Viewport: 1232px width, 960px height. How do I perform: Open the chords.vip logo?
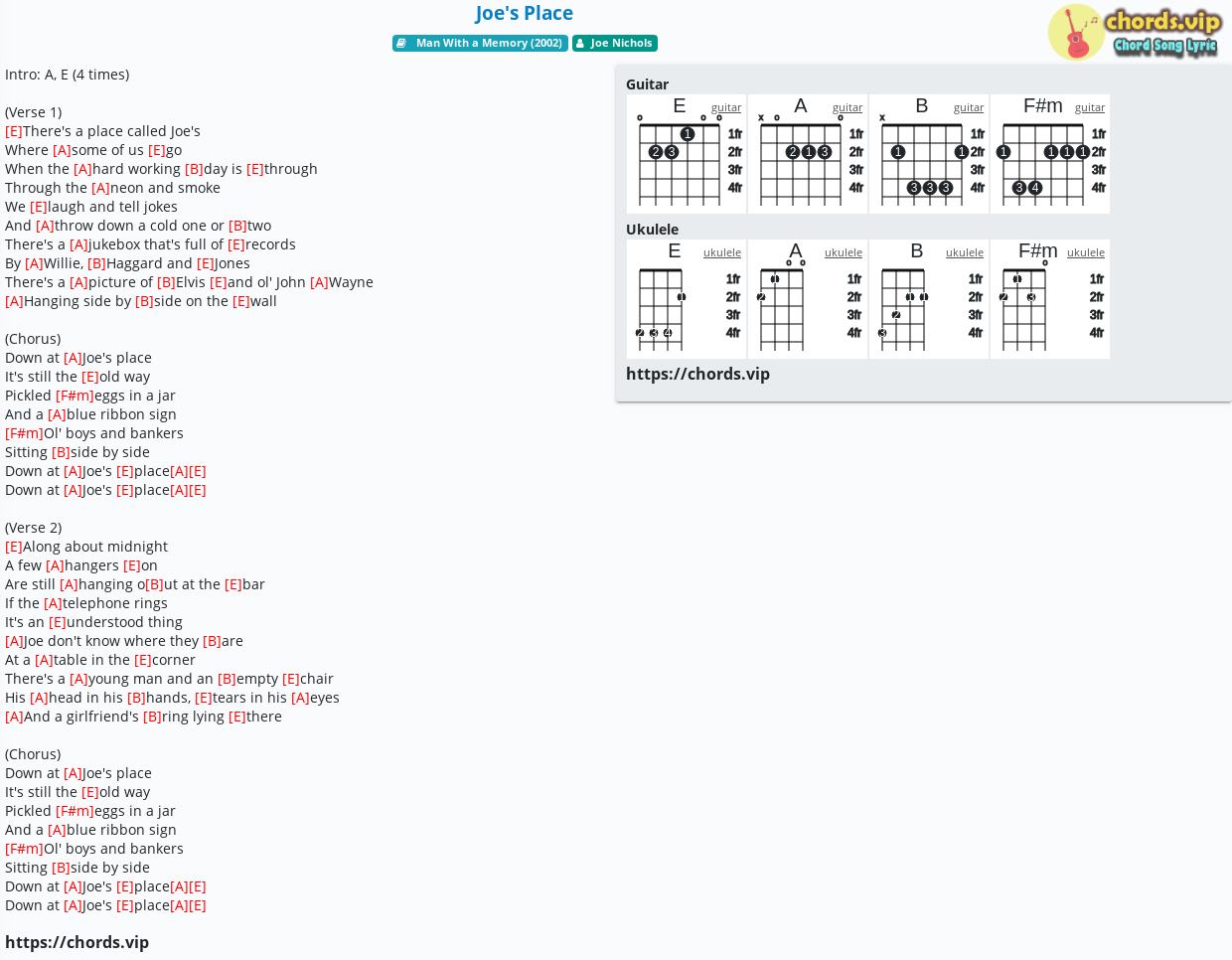point(1135,32)
